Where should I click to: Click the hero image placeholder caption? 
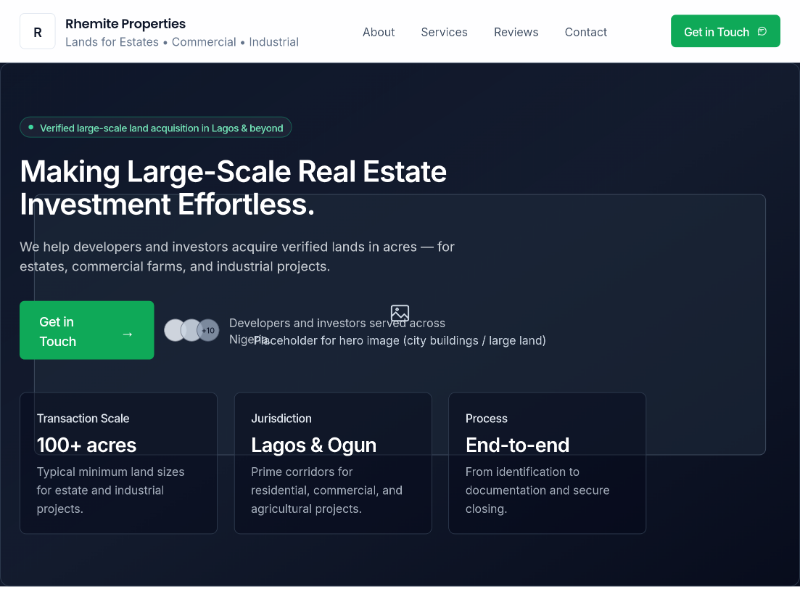point(400,341)
